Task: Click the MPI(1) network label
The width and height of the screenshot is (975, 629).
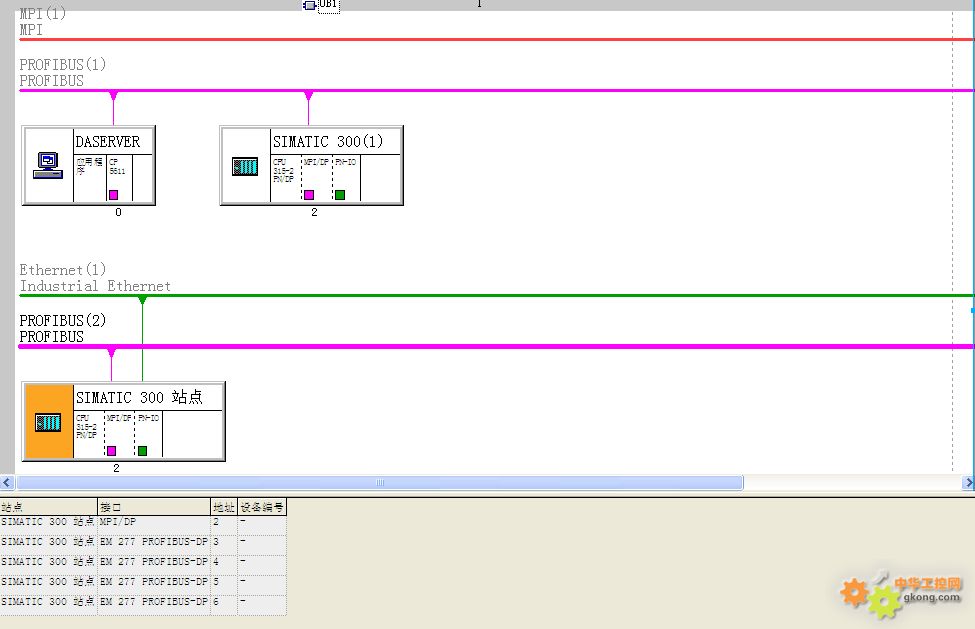Action: coord(42,13)
